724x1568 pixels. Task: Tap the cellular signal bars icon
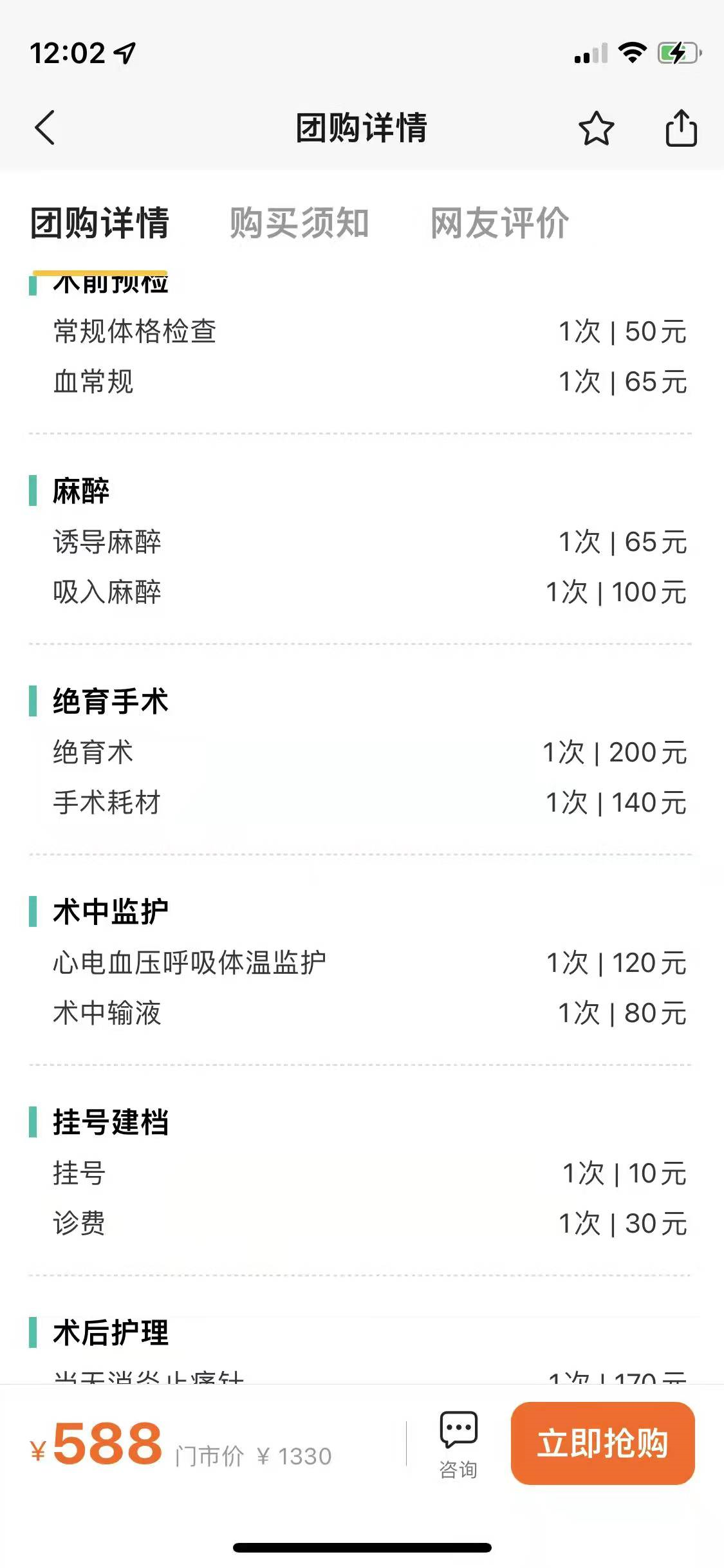click(591, 53)
